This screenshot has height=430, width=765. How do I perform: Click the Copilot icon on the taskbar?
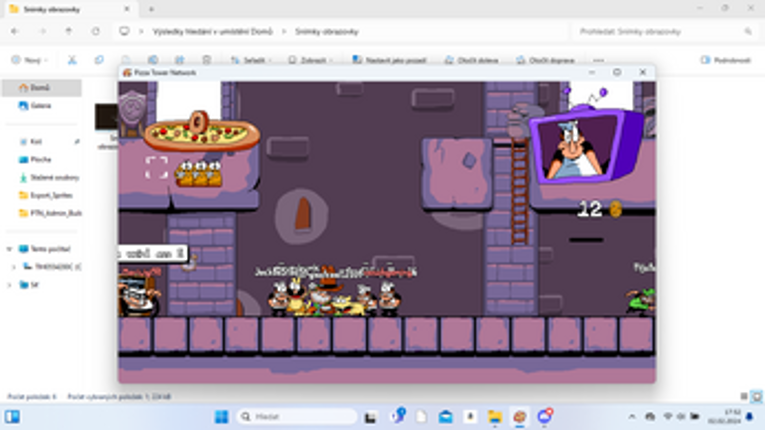[398, 416]
